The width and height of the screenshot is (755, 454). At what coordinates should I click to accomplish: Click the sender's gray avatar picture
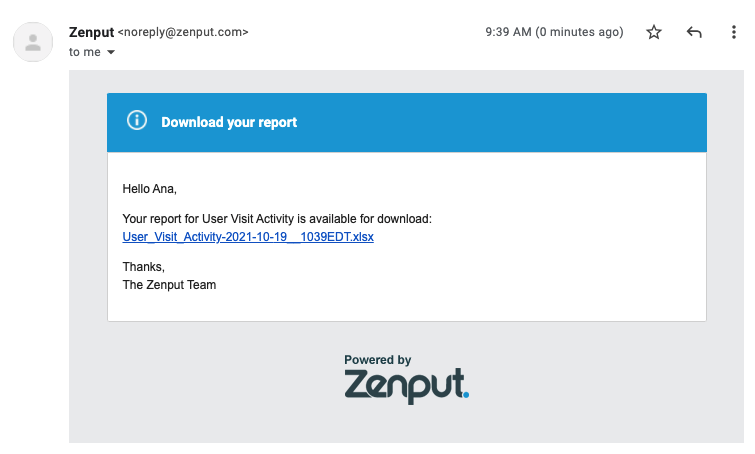(33, 42)
